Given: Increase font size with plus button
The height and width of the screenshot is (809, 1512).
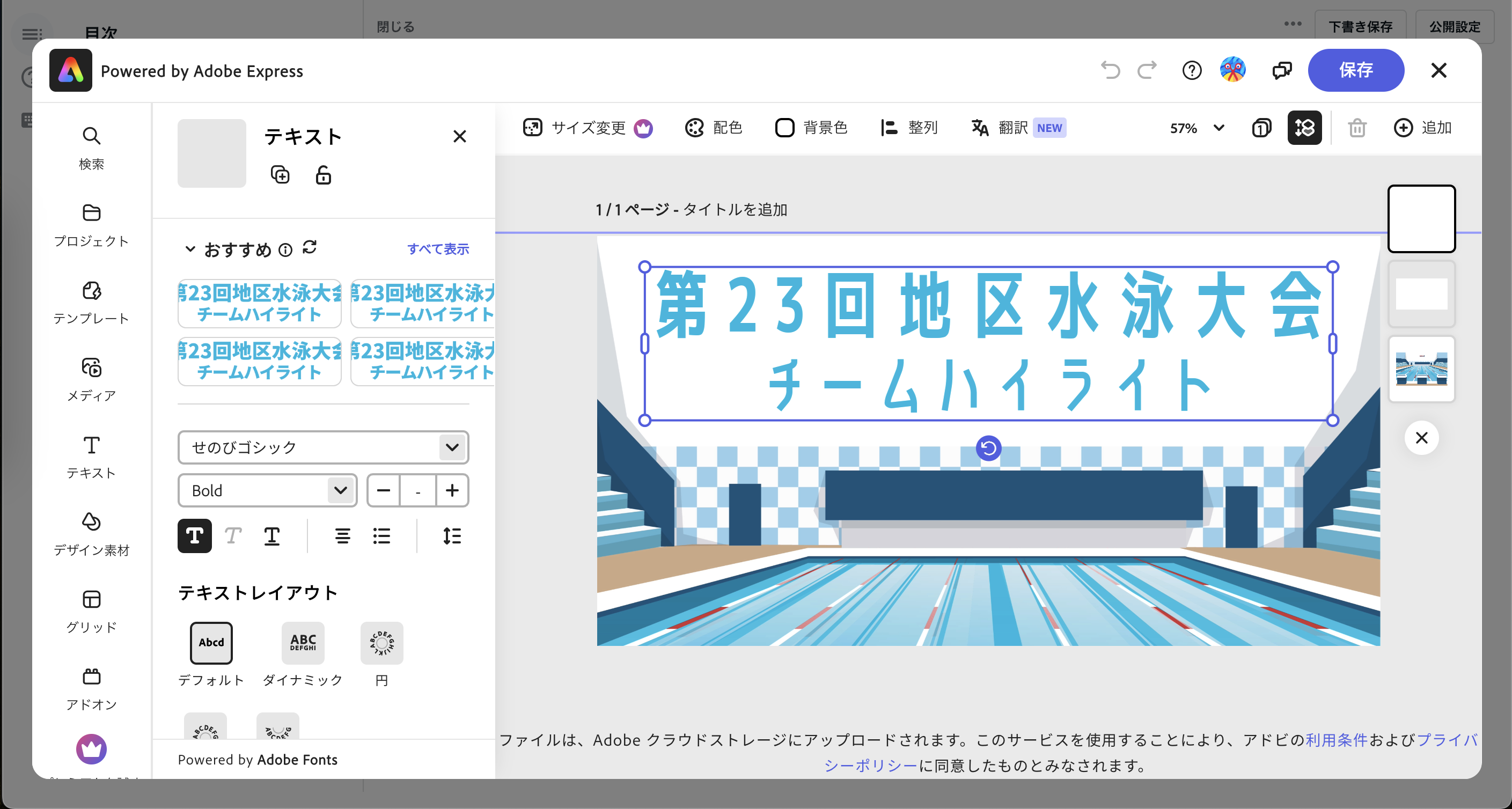Looking at the screenshot, I should (452, 490).
